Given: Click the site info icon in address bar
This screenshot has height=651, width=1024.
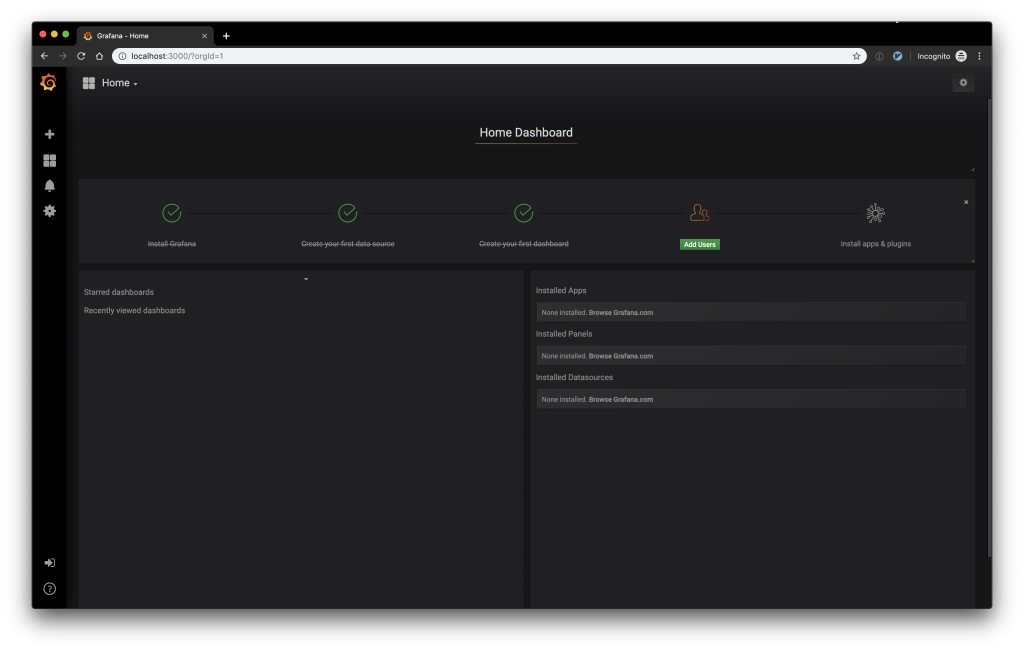Looking at the screenshot, I should [122, 56].
